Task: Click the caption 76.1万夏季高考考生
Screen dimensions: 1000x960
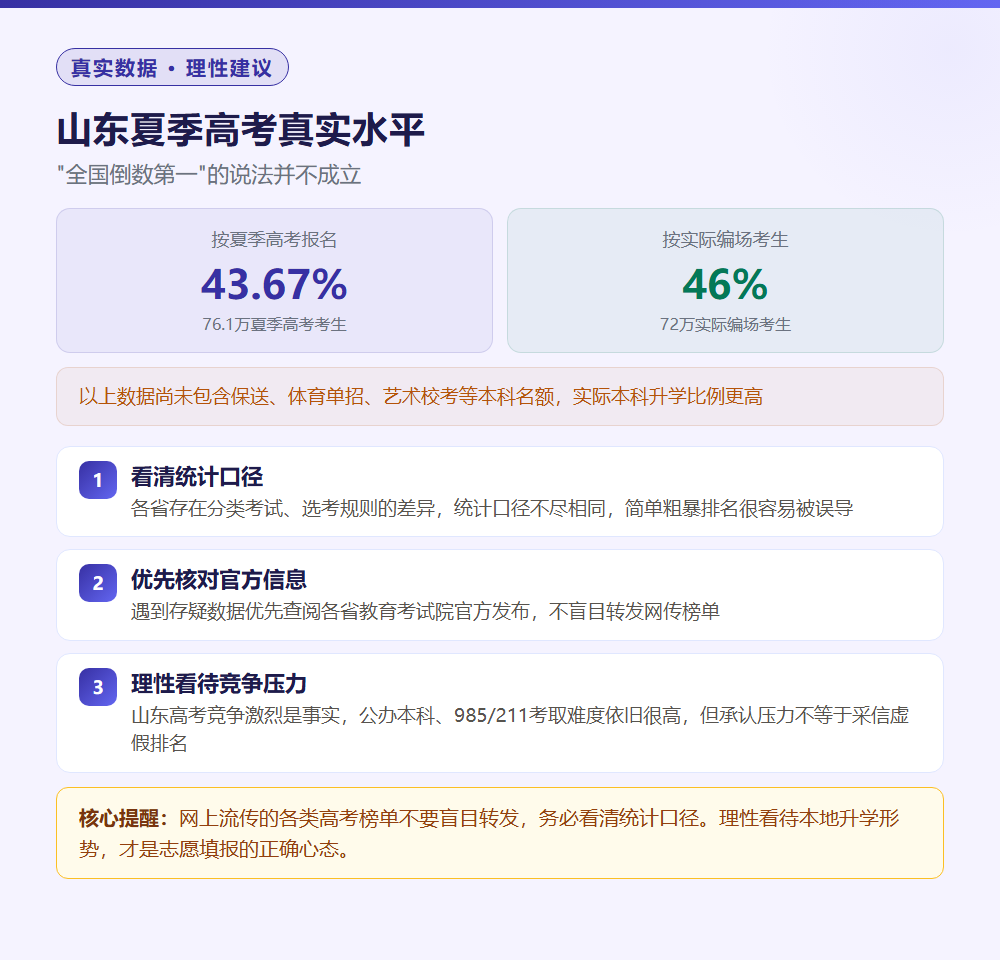Action: [x=274, y=324]
